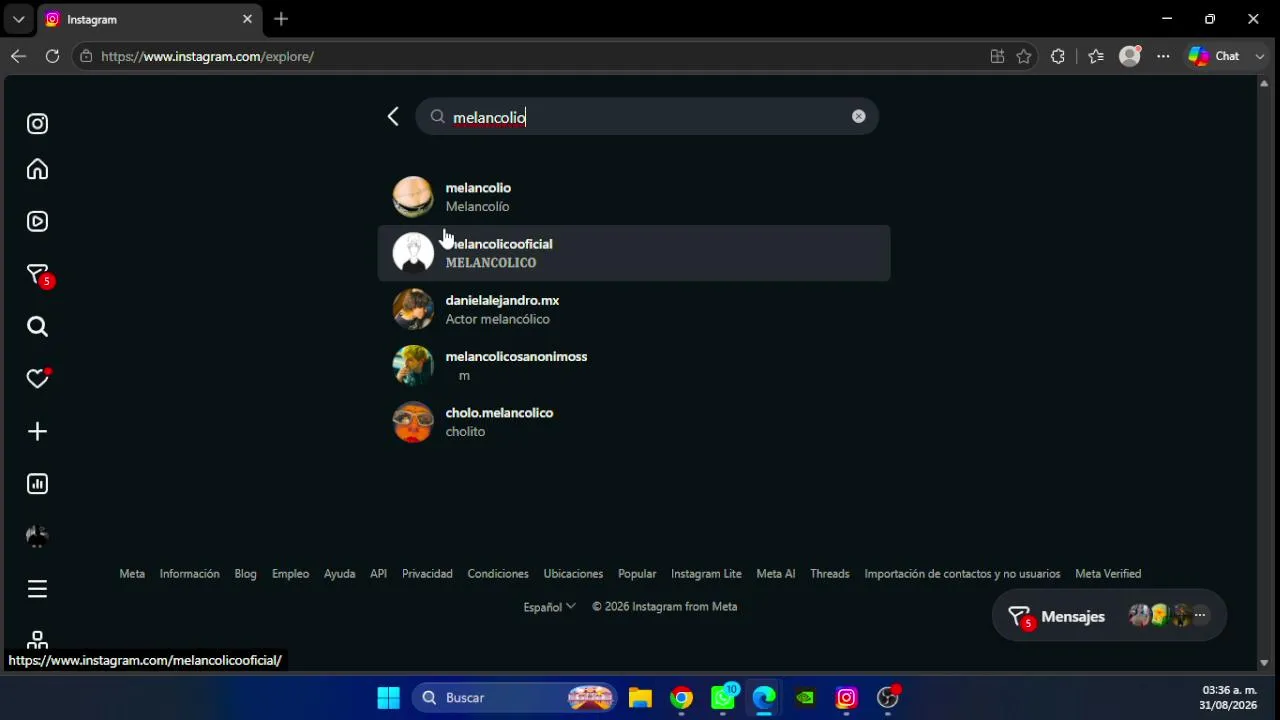Open Importación de contactos y no usuarios
Screen dimensions: 1280x720
962,574
